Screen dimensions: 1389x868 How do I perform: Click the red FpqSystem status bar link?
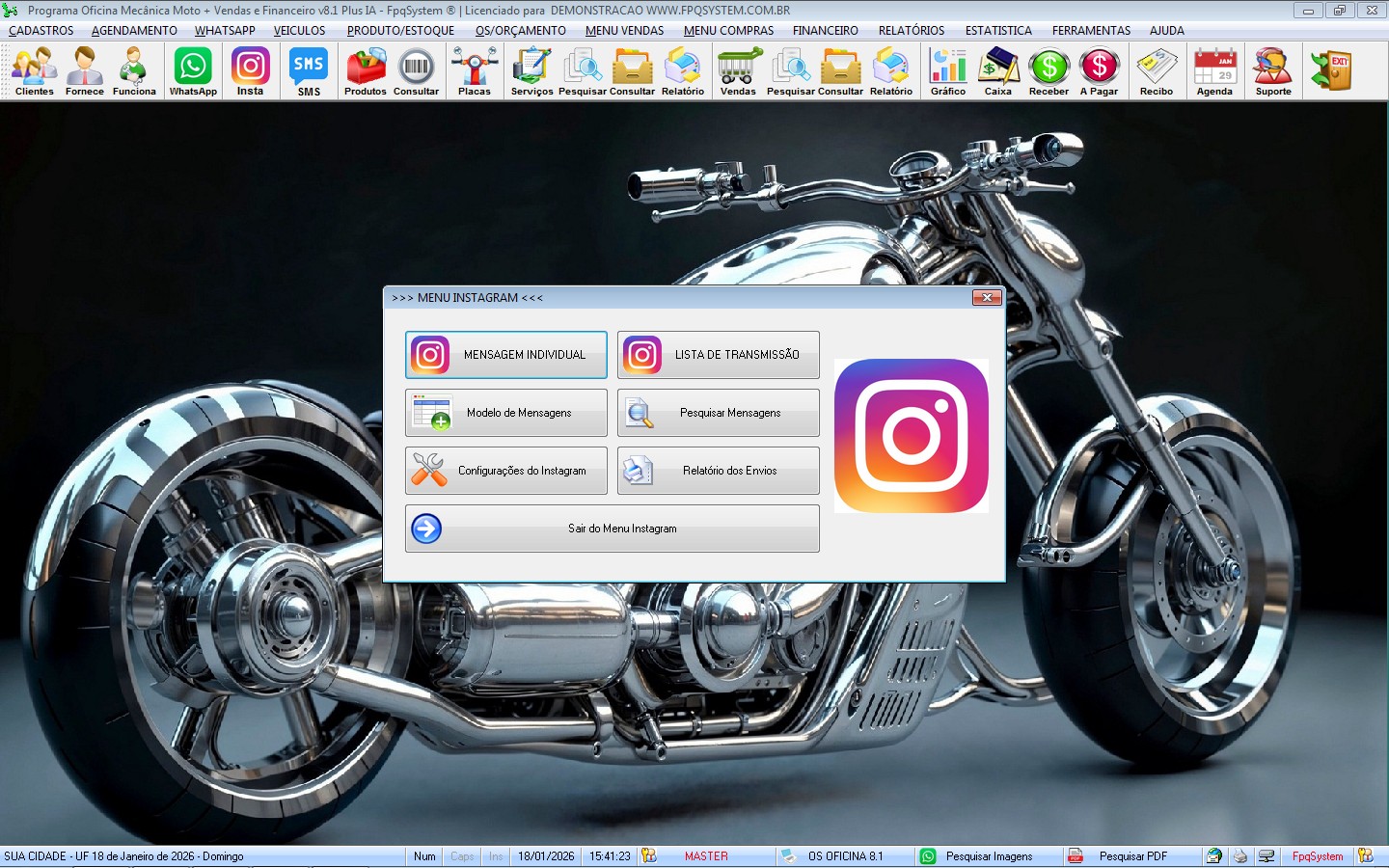click(x=1318, y=856)
